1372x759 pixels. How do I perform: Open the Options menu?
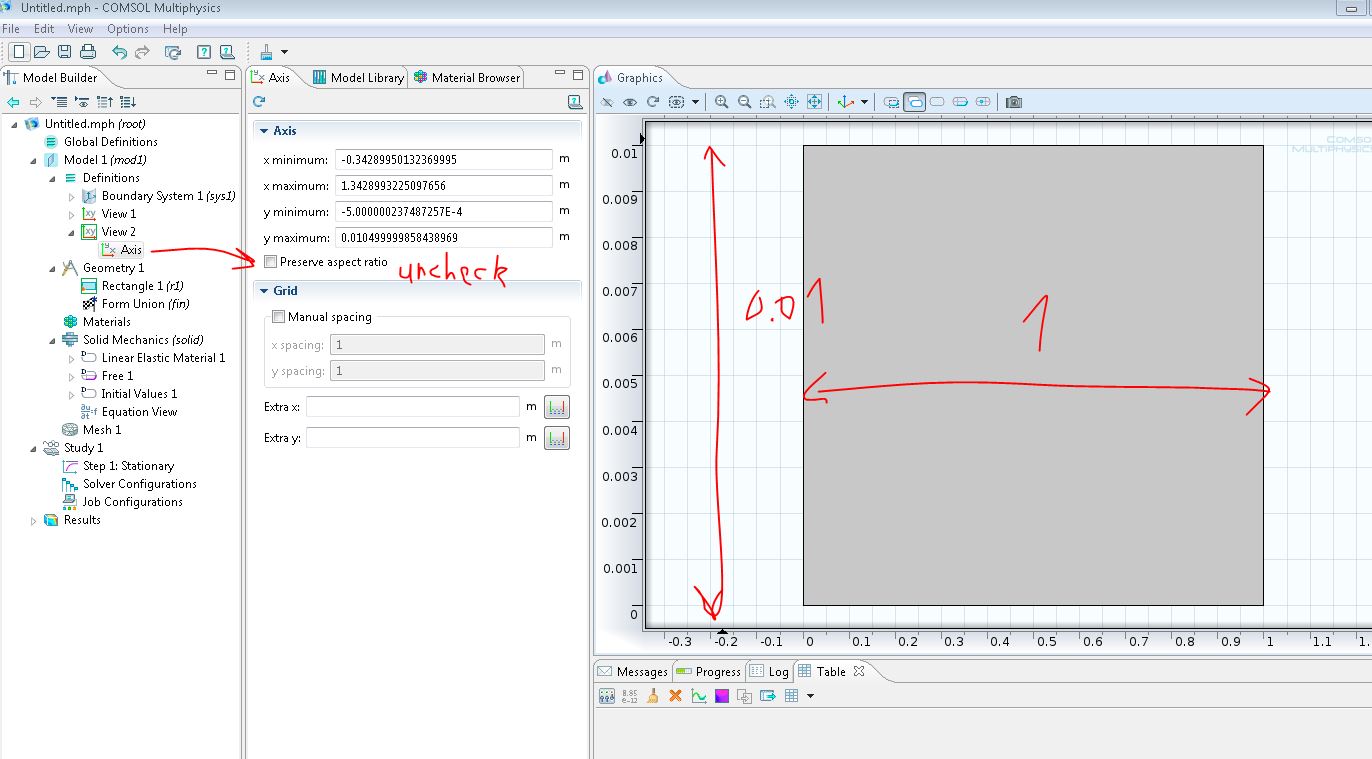tap(127, 29)
